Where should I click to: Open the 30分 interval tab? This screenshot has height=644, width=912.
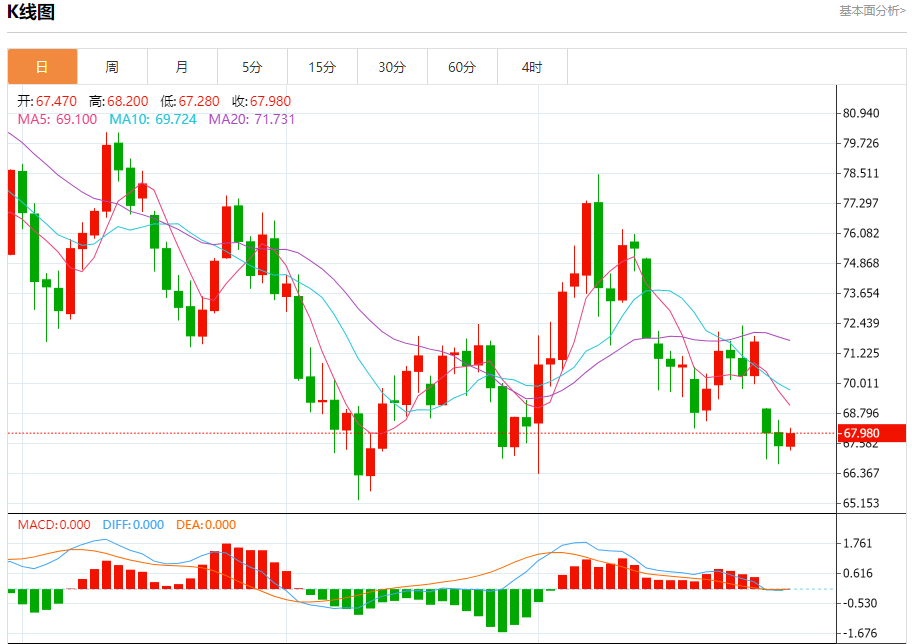click(x=392, y=67)
